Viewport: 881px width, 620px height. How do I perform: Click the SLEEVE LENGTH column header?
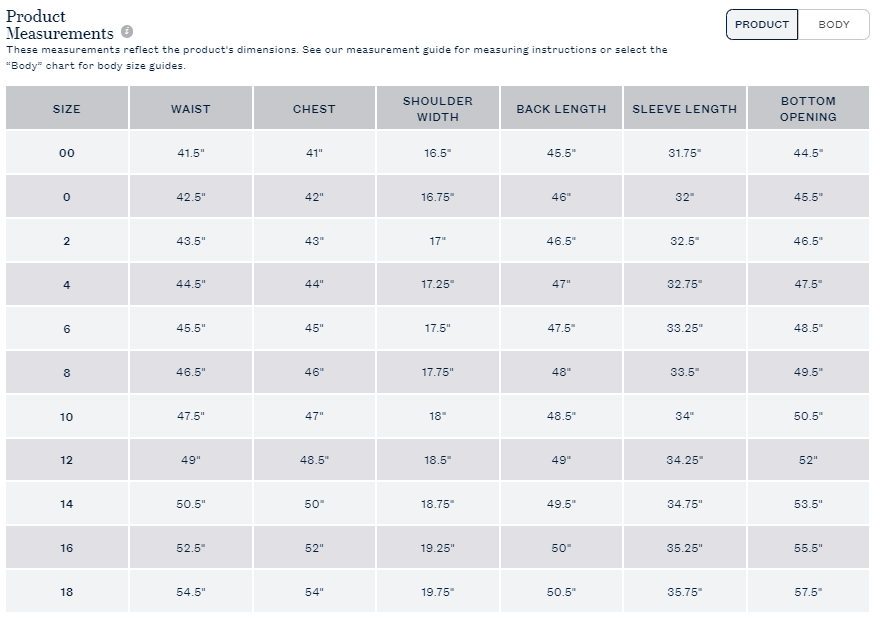684,109
